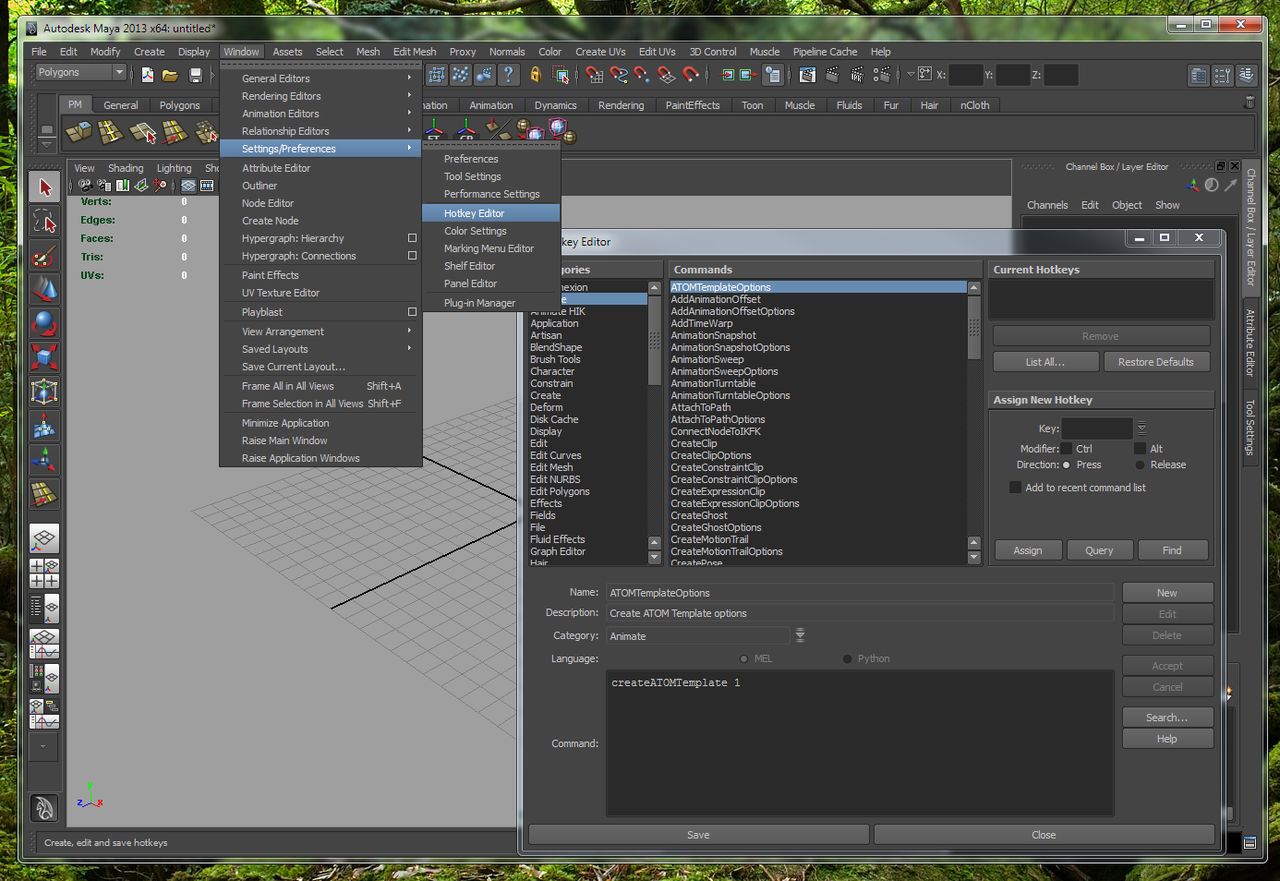This screenshot has height=881, width=1280.
Task: Click the X coordinate input field
Action: click(x=965, y=75)
